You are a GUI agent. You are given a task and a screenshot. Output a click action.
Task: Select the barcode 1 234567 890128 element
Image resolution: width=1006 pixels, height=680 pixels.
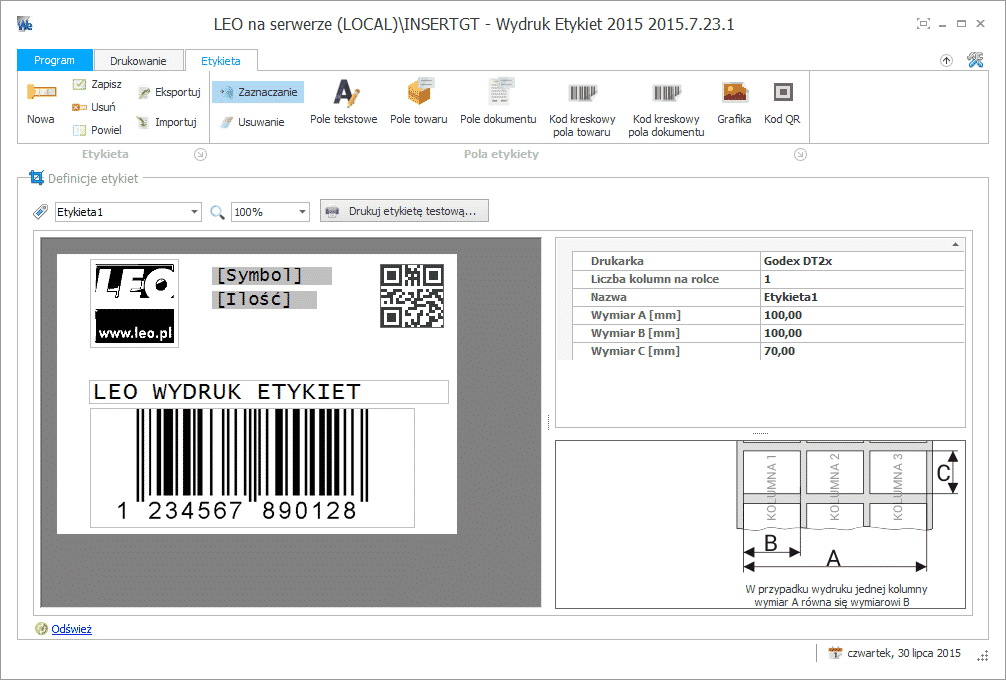click(x=252, y=468)
